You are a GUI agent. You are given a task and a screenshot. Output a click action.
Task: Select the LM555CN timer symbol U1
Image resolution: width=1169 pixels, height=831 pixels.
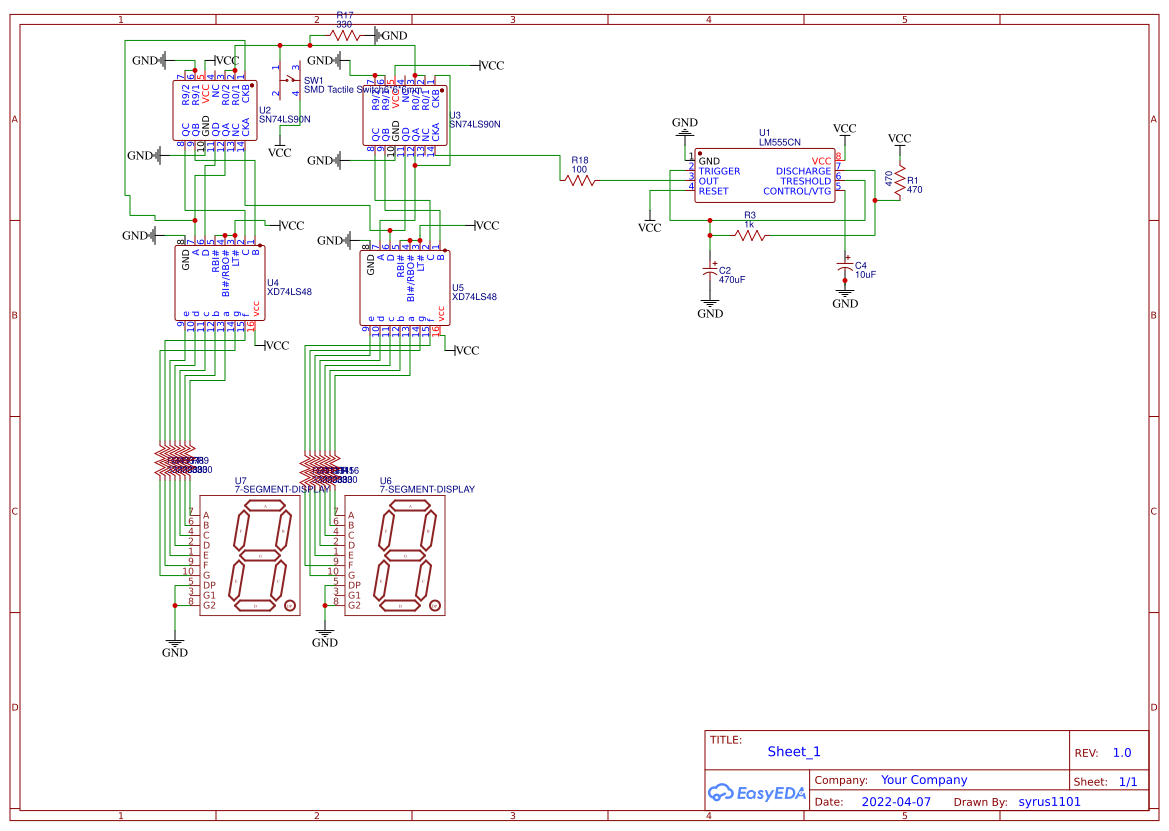pos(765,175)
